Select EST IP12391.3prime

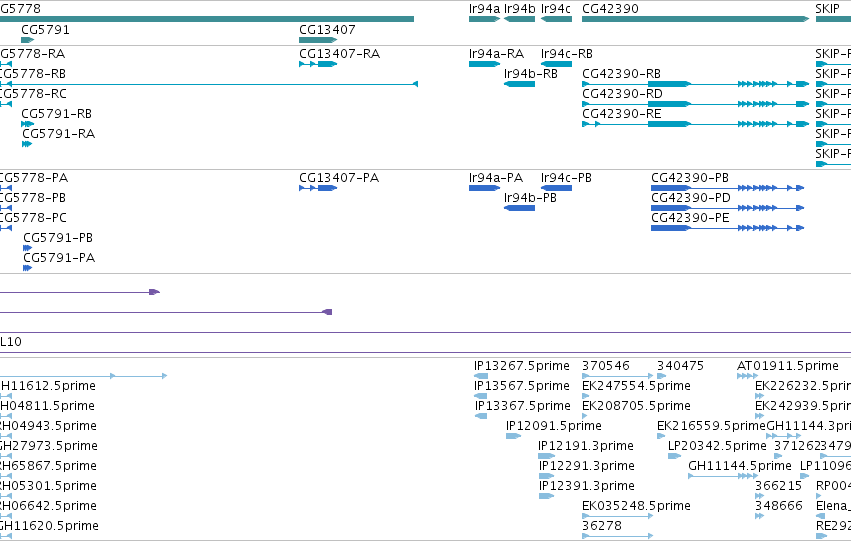(587, 487)
